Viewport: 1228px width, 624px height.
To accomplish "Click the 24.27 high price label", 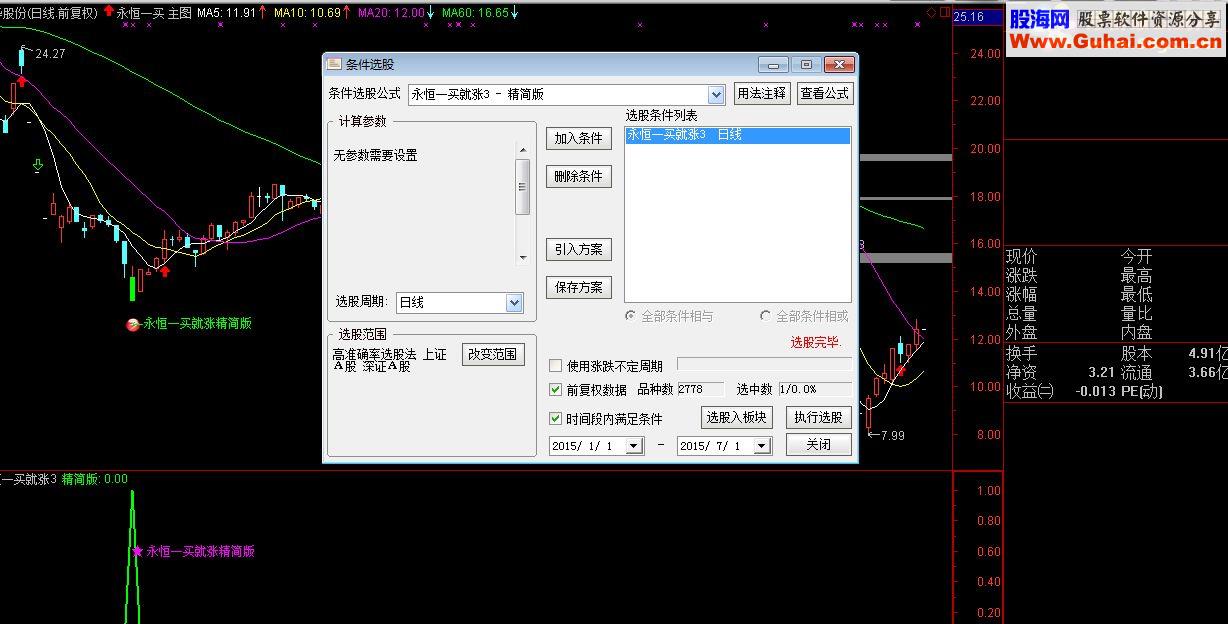I will click(50, 54).
